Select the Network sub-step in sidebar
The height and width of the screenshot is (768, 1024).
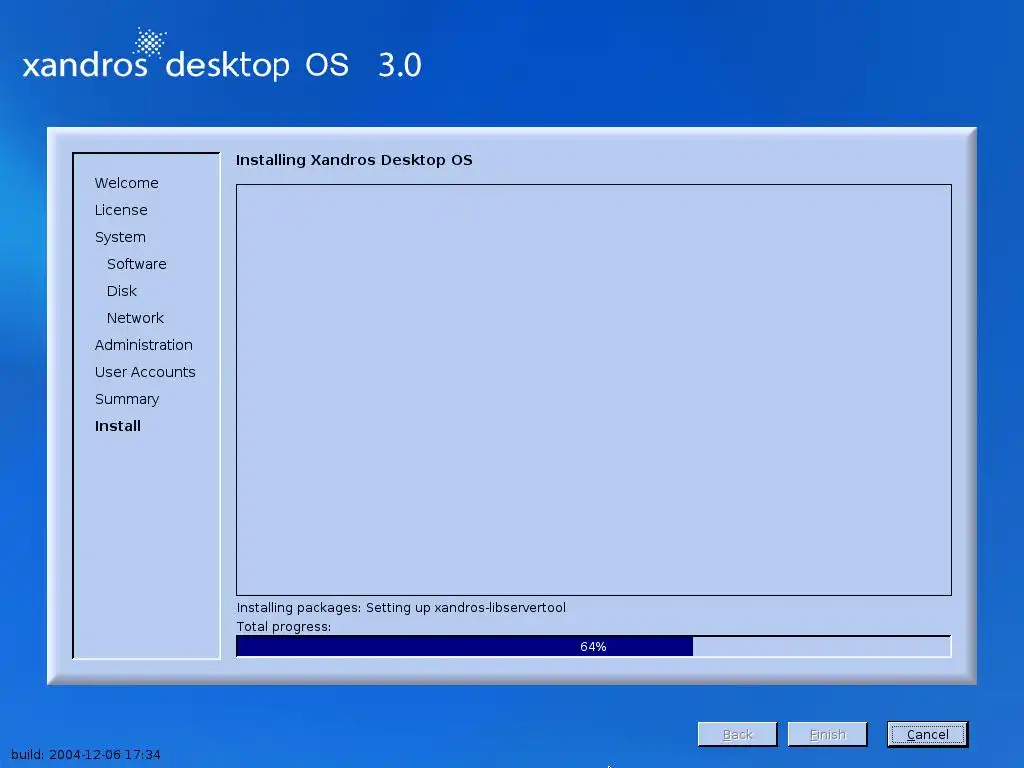click(x=135, y=318)
